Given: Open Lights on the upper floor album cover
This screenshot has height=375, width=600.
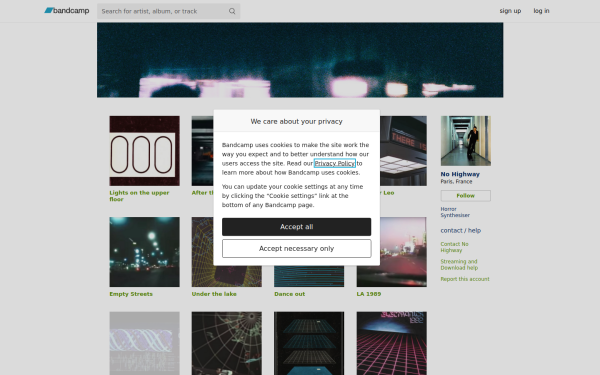Looking at the screenshot, I should coord(144,151).
